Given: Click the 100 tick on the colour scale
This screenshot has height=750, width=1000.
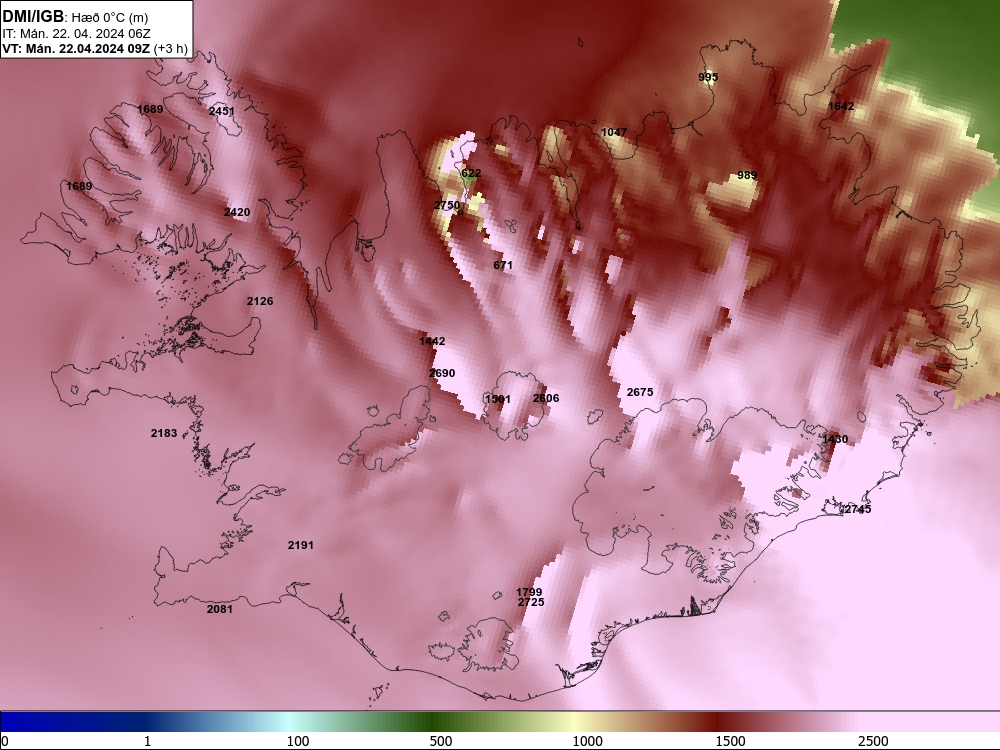Looking at the screenshot, I should point(298,741).
